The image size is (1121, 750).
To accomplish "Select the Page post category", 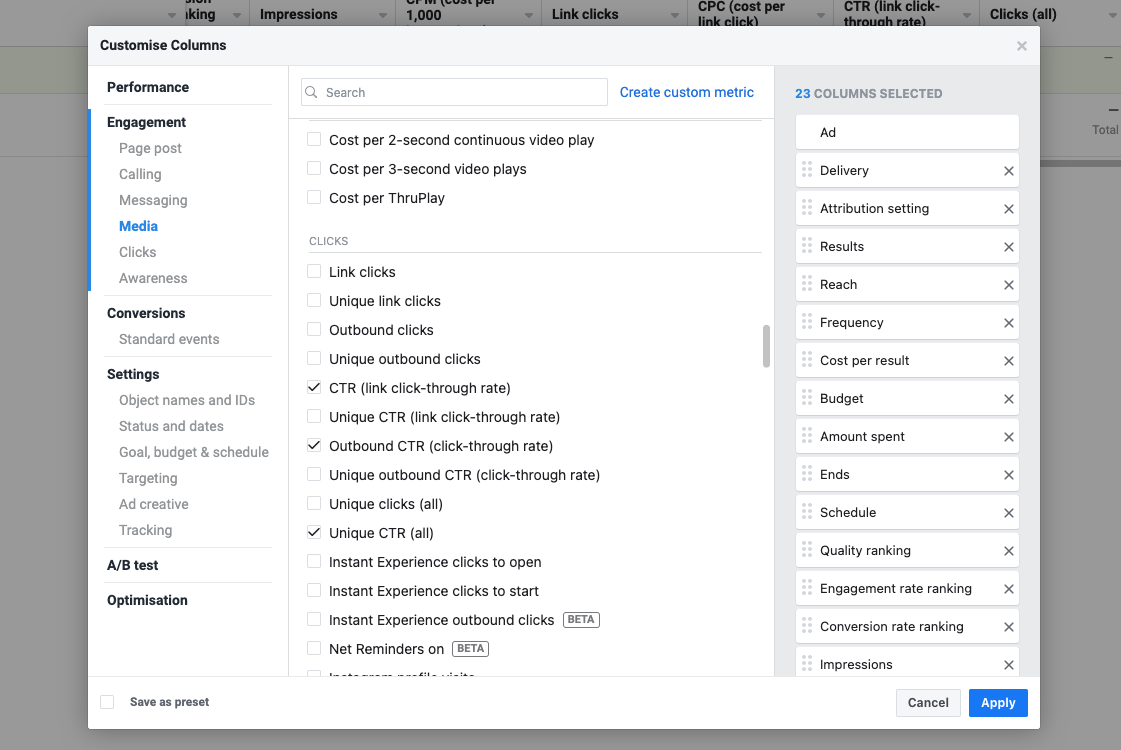I will [x=150, y=148].
